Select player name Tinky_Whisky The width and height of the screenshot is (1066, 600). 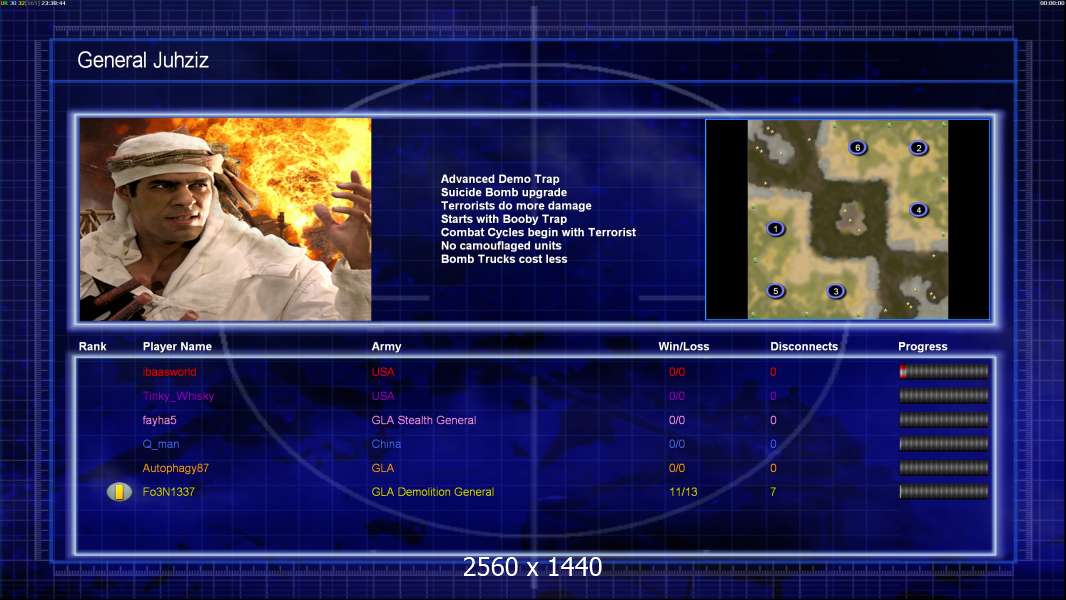(x=178, y=396)
